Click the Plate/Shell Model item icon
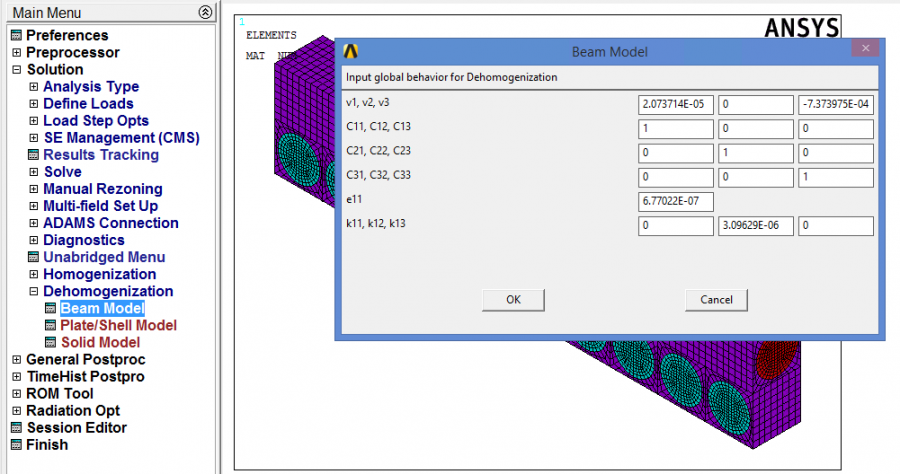 click(x=51, y=325)
